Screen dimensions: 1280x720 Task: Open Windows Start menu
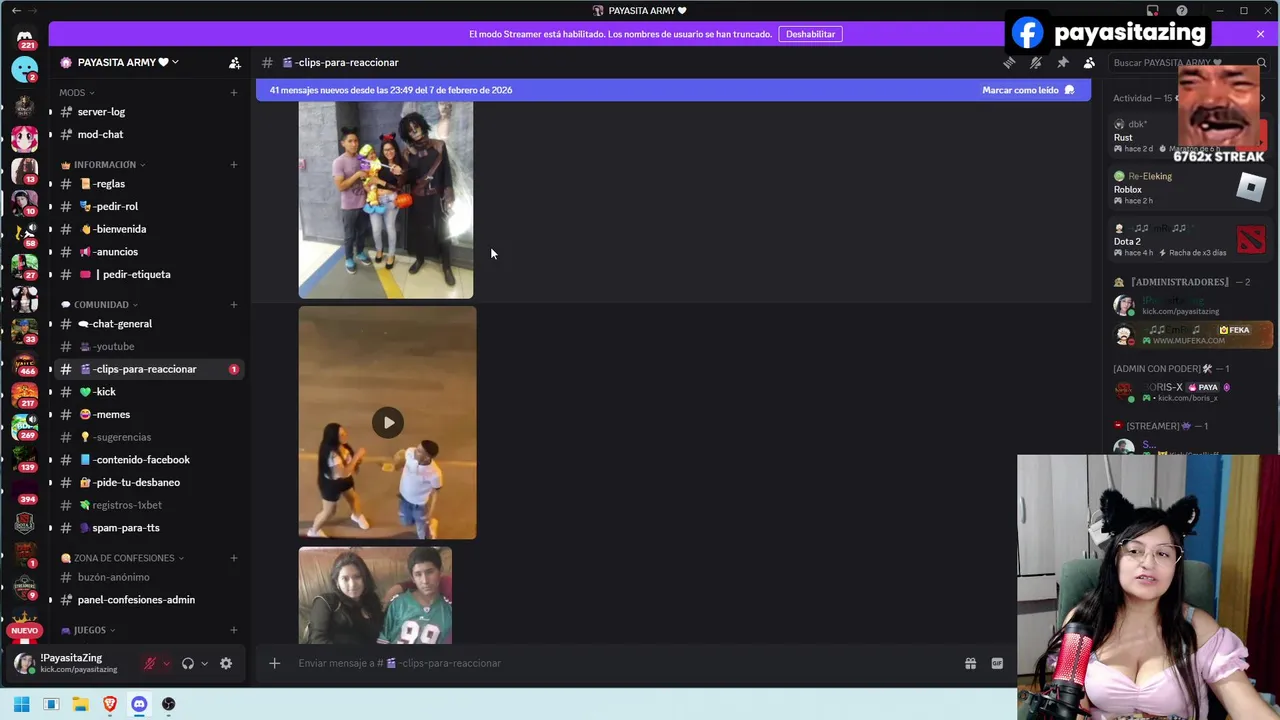21,704
